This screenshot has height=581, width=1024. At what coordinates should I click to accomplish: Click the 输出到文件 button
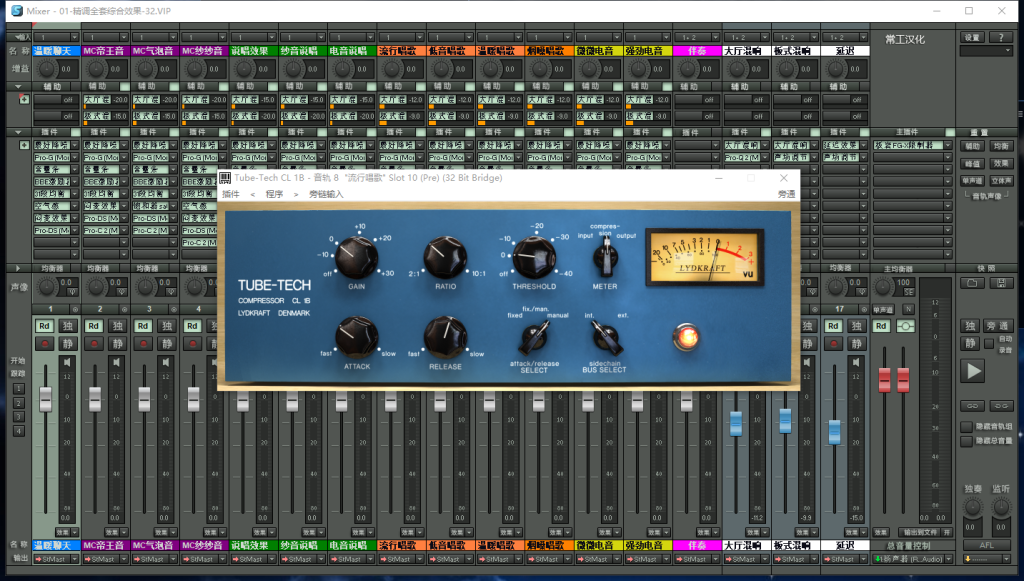pos(921,532)
